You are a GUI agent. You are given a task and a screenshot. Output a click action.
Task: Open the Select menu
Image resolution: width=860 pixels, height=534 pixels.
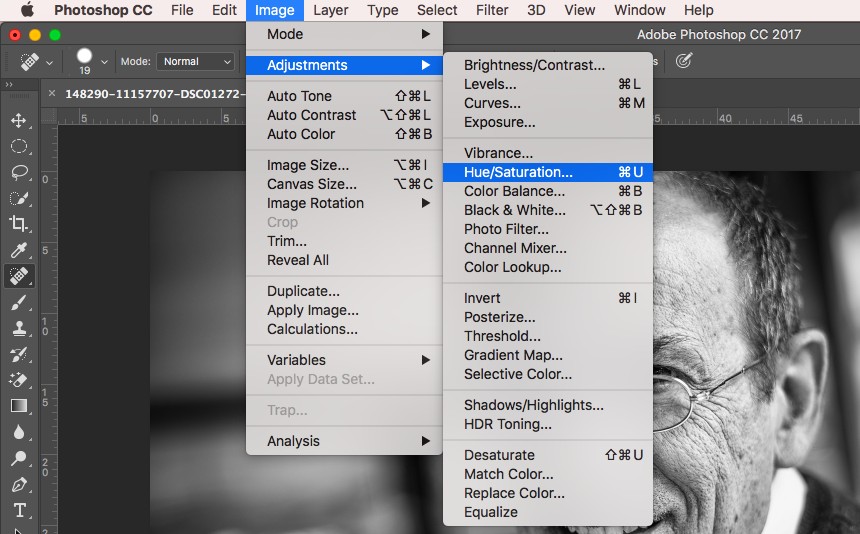point(437,10)
